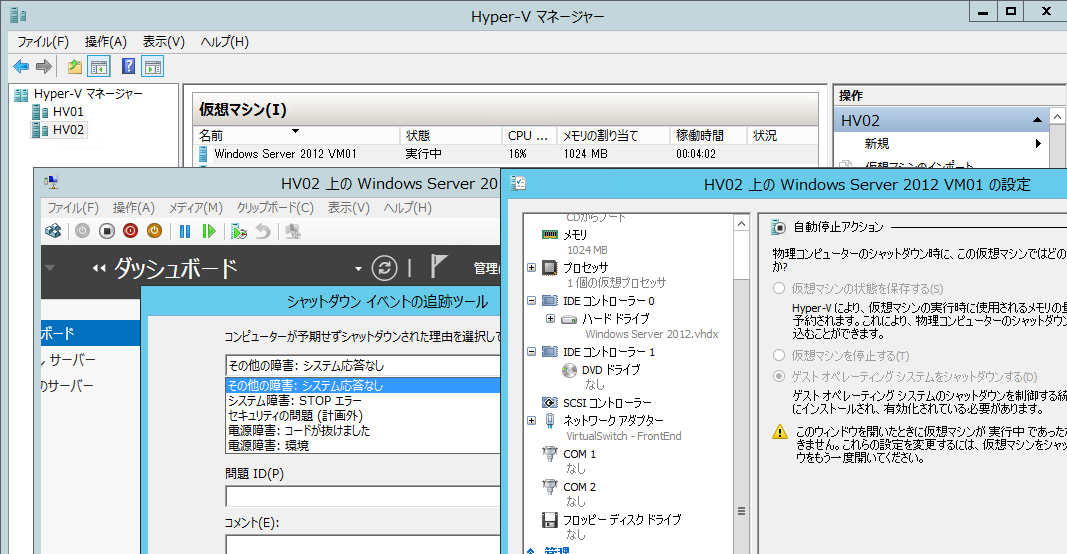The image size is (1067, 554).
Task: Click the green Reset/Resume play icon
Action: 209,231
